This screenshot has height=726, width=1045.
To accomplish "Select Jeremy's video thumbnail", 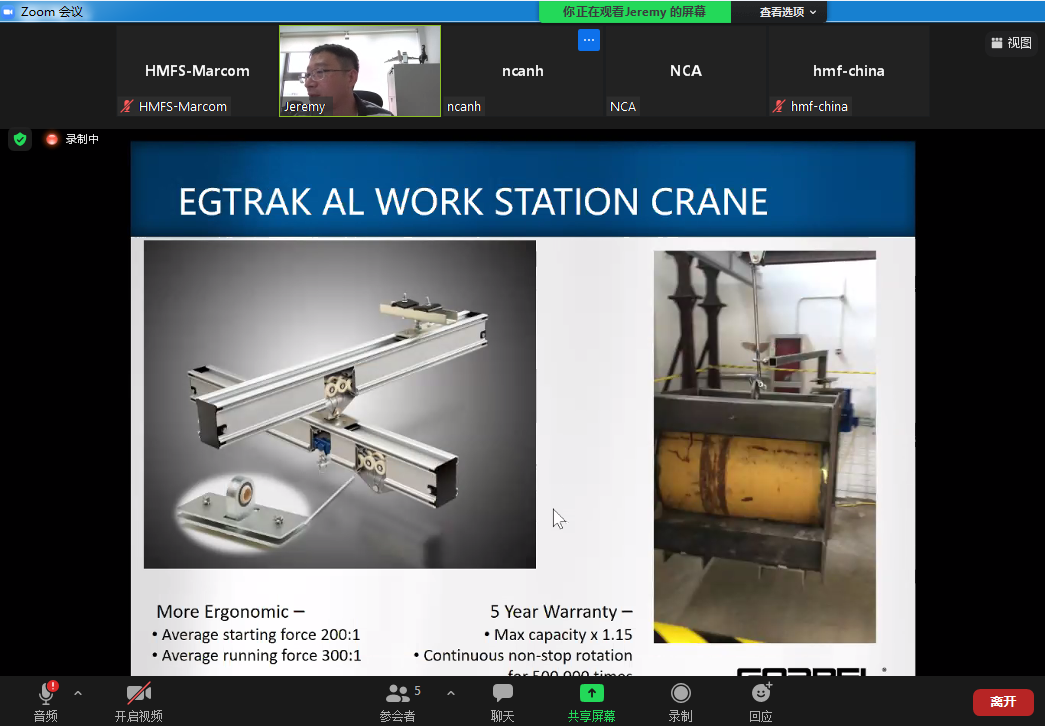I will (x=359, y=70).
